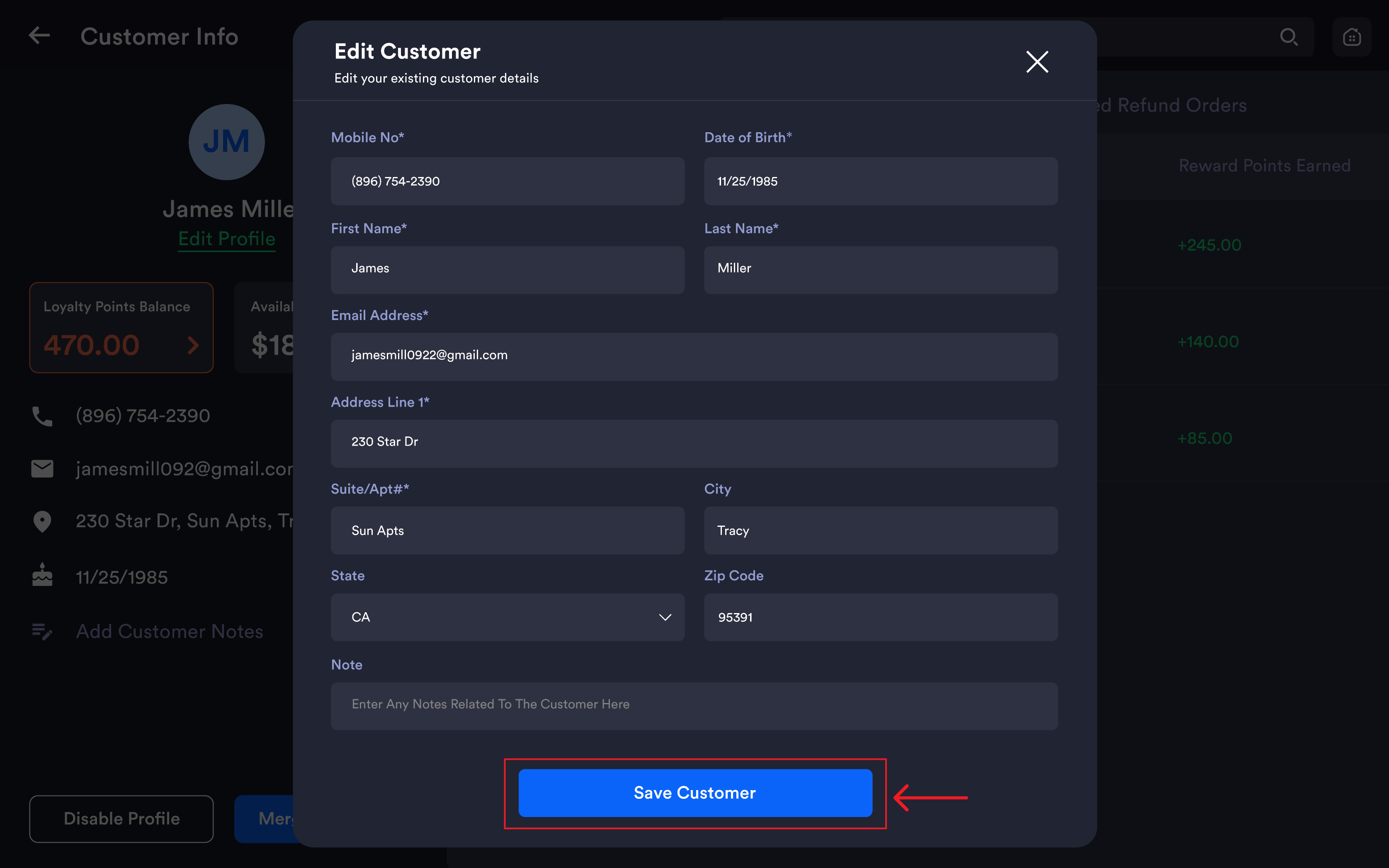Click the Edit Customer dialog title
The width and height of the screenshot is (1389, 868).
coord(407,52)
